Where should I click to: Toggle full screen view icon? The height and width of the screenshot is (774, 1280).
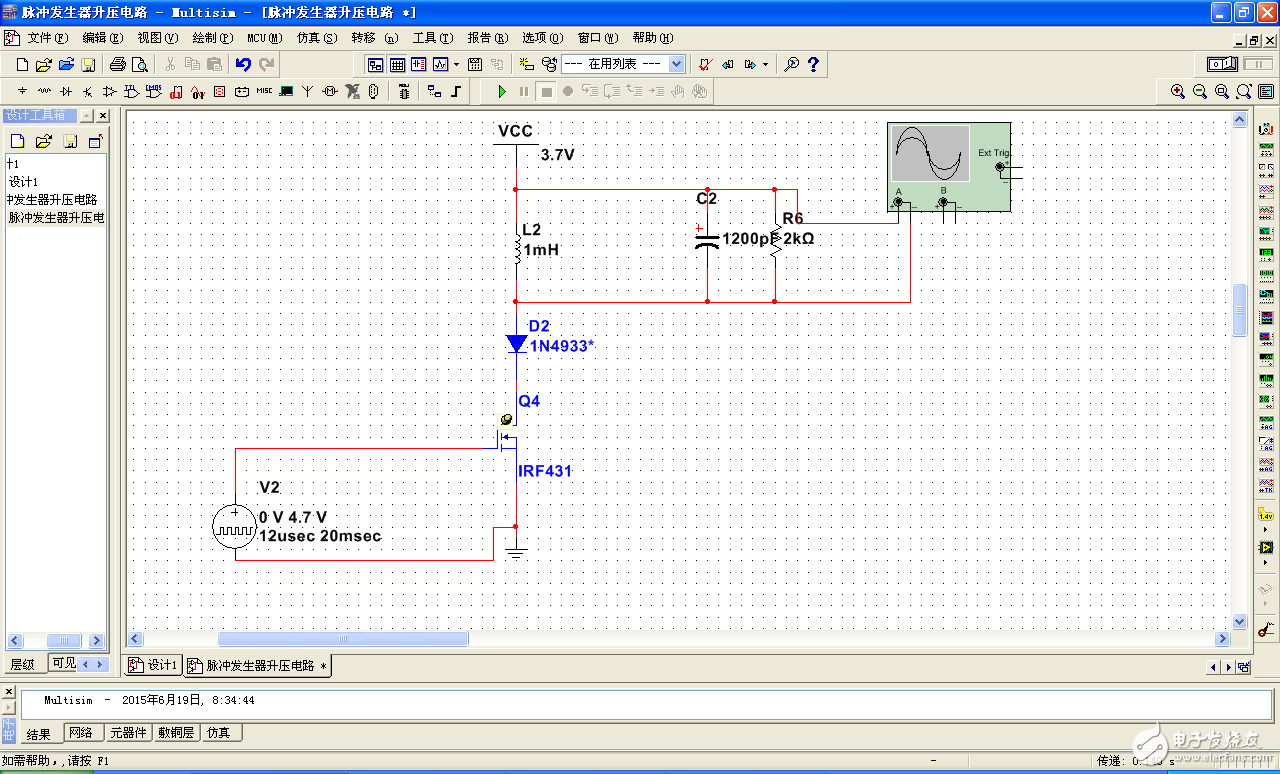[1266, 91]
